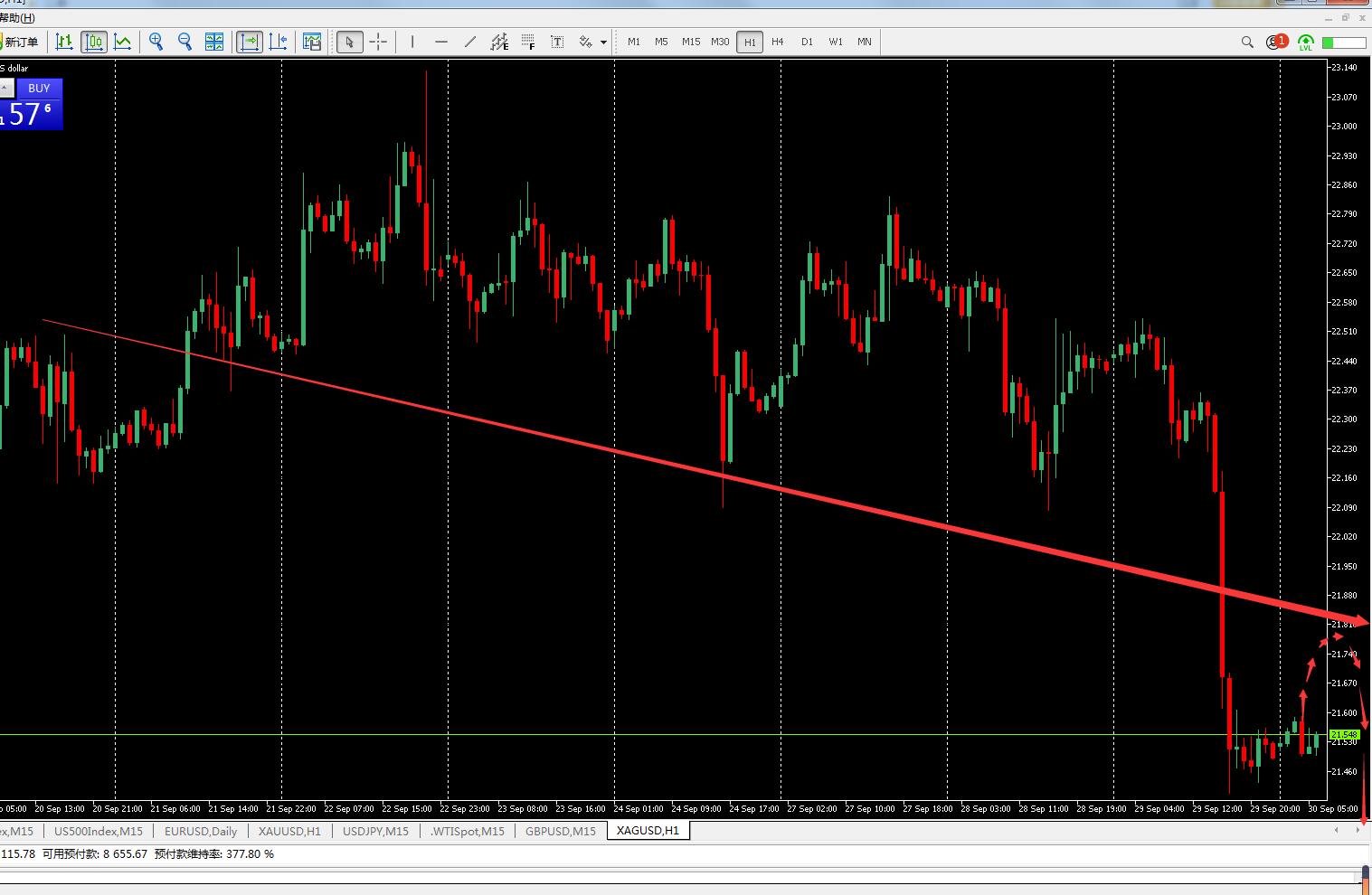The height and width of the screenshot is (895, 1372).
Task: Click the BUY one-click trading button
Action: (39, 88)
